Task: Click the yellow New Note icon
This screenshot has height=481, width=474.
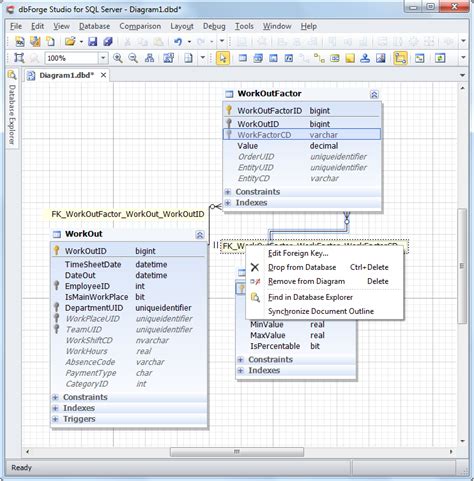Action: coord(350,58)
